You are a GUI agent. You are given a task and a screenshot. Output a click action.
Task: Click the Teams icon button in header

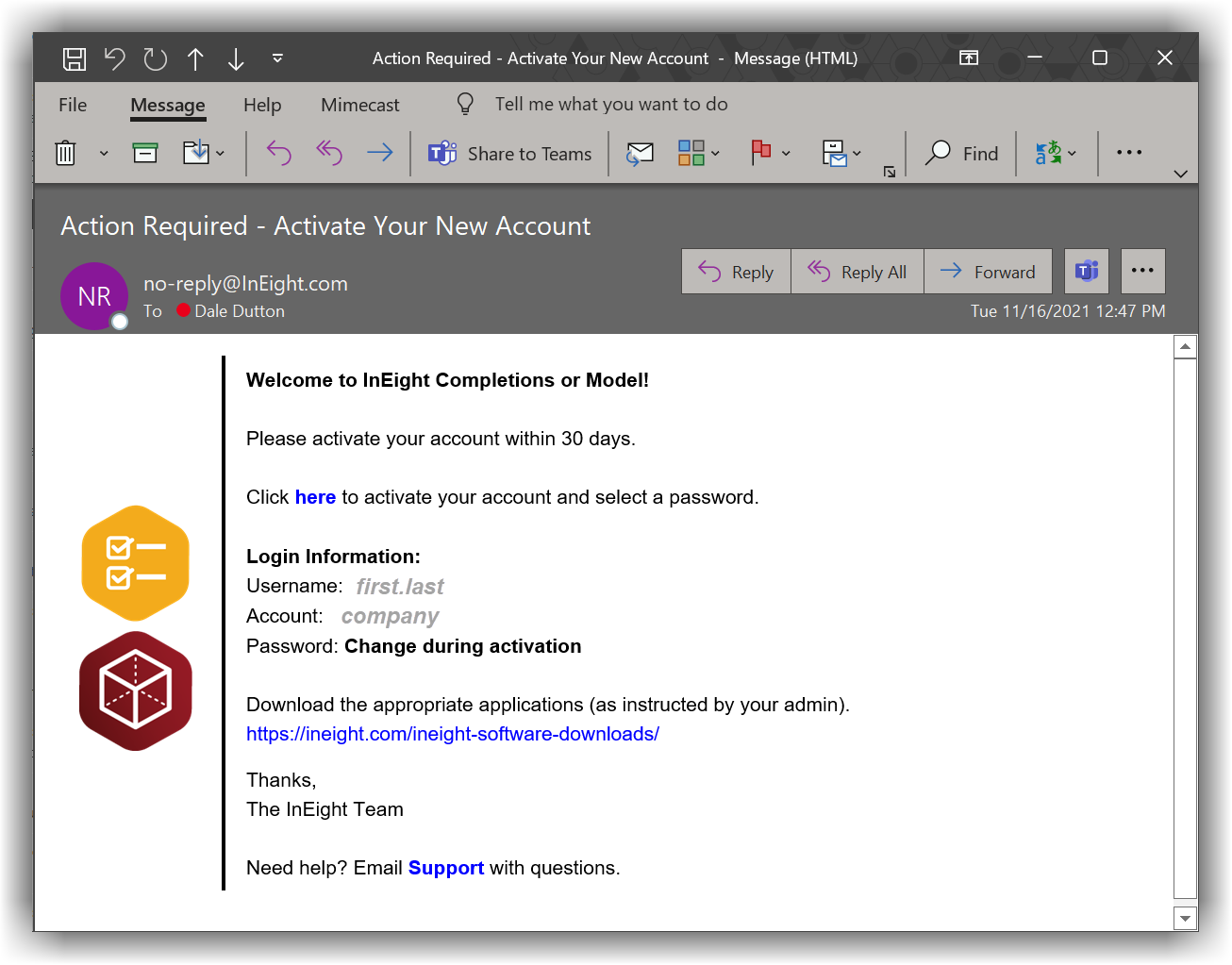coord(1087,272)
